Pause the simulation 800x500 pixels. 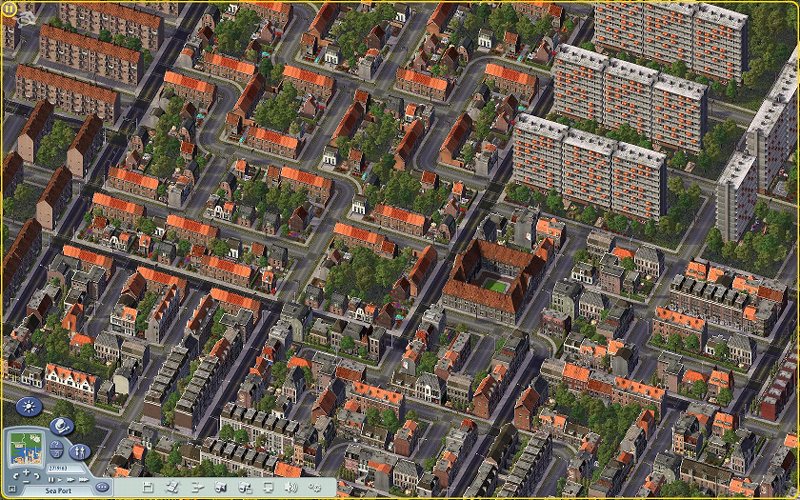pos(51,480)
